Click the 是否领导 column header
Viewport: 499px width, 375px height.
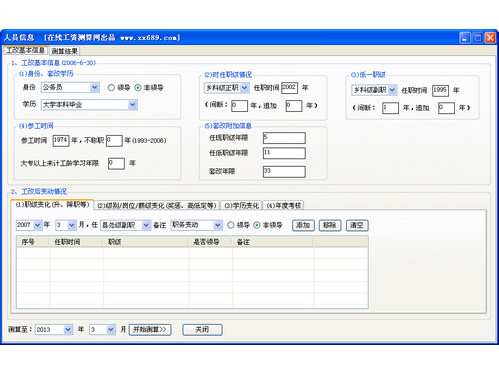tap(210, 242)
